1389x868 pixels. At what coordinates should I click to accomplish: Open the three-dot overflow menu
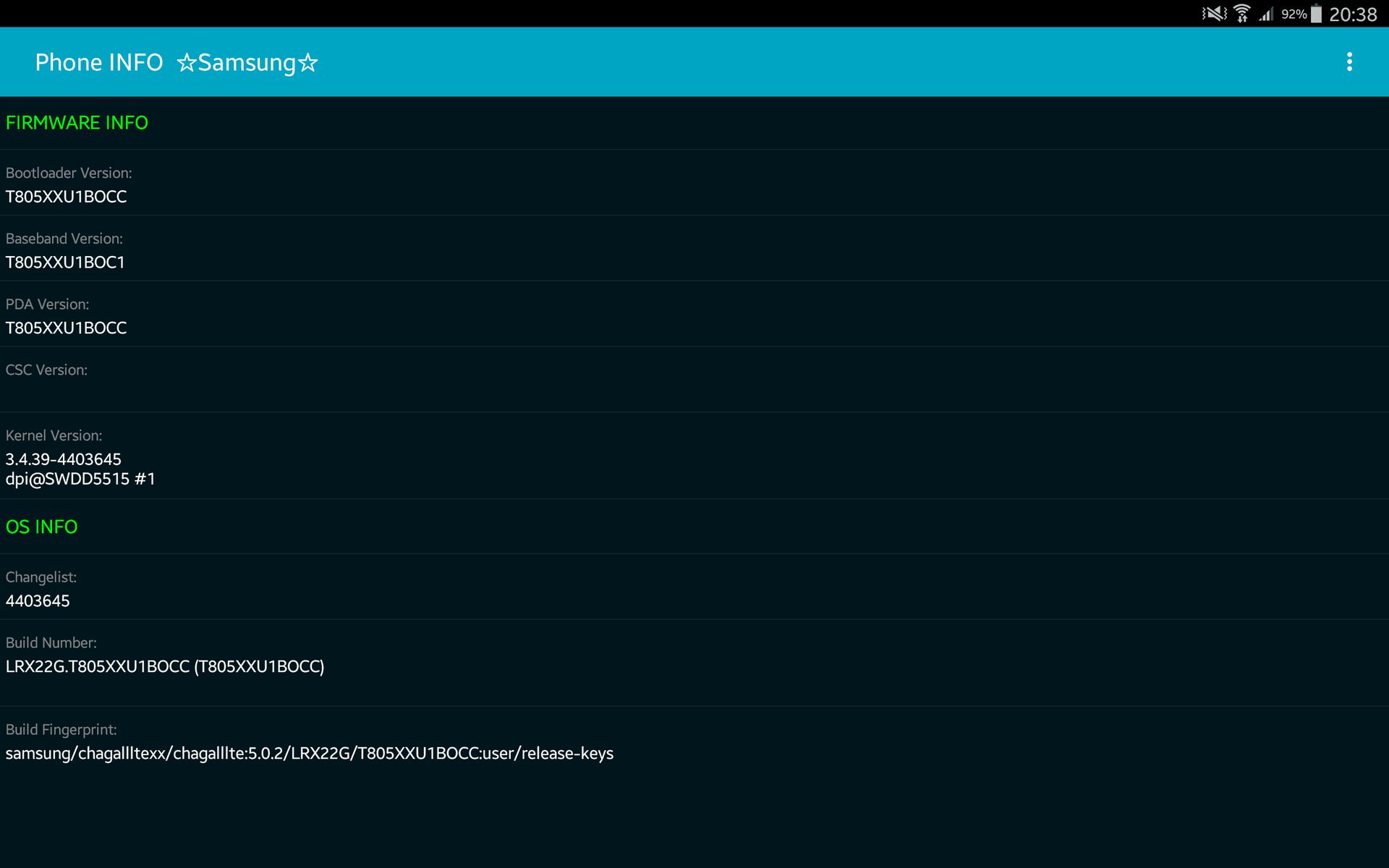click(1349, 62)
